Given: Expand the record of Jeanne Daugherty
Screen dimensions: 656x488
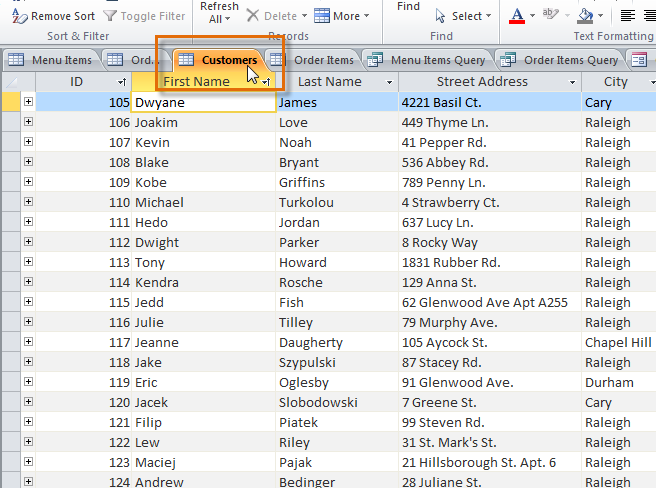Looking at the screenshot, I should click(x=28, y=342).
